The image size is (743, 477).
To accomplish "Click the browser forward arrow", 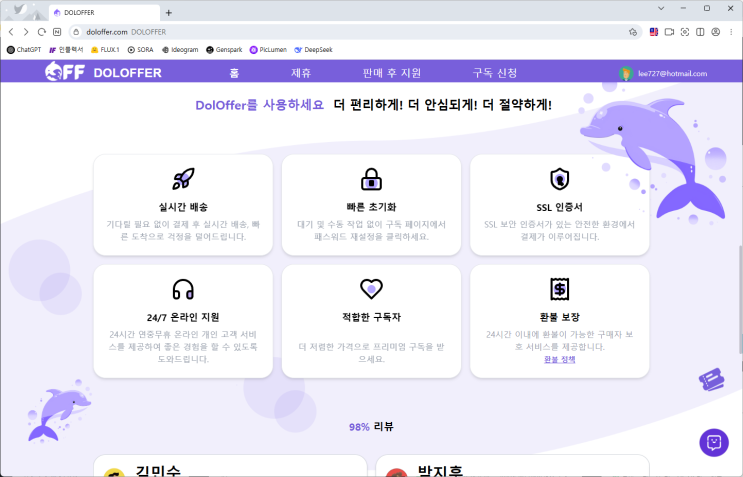I will [x=26, y=32].
